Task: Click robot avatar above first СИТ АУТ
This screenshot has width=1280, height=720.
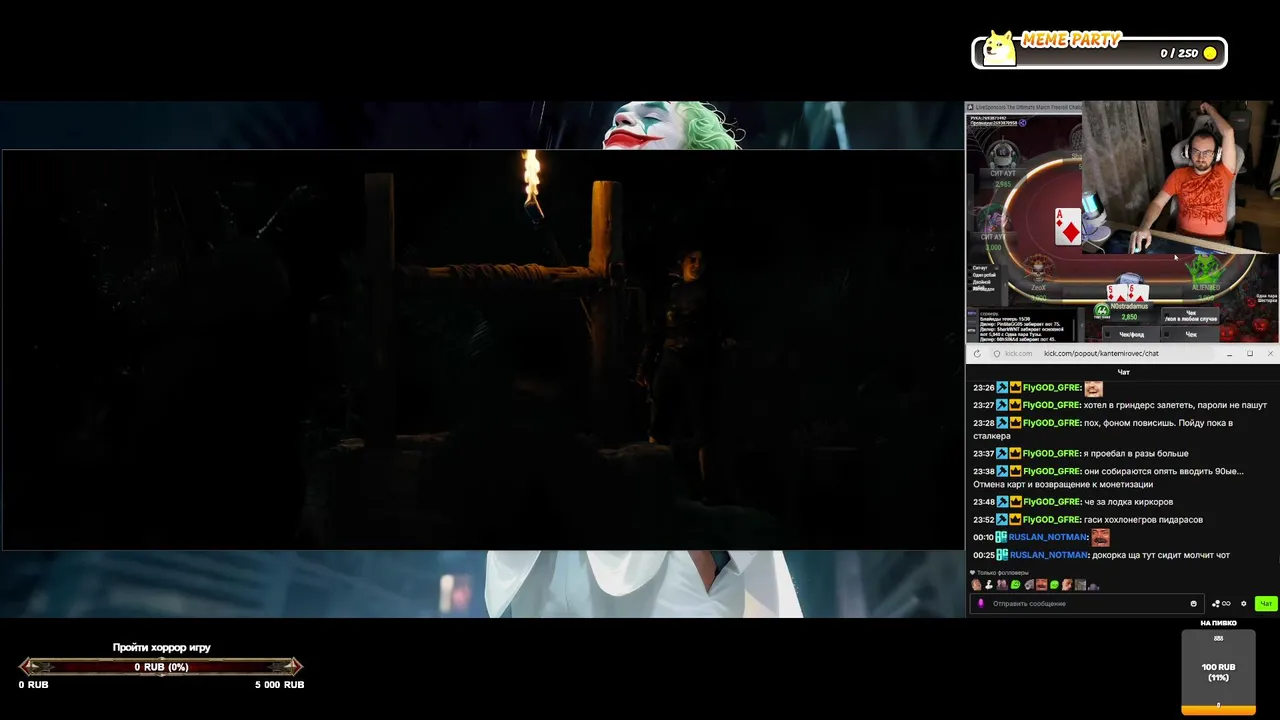Action: click(x=1001, y=154)
